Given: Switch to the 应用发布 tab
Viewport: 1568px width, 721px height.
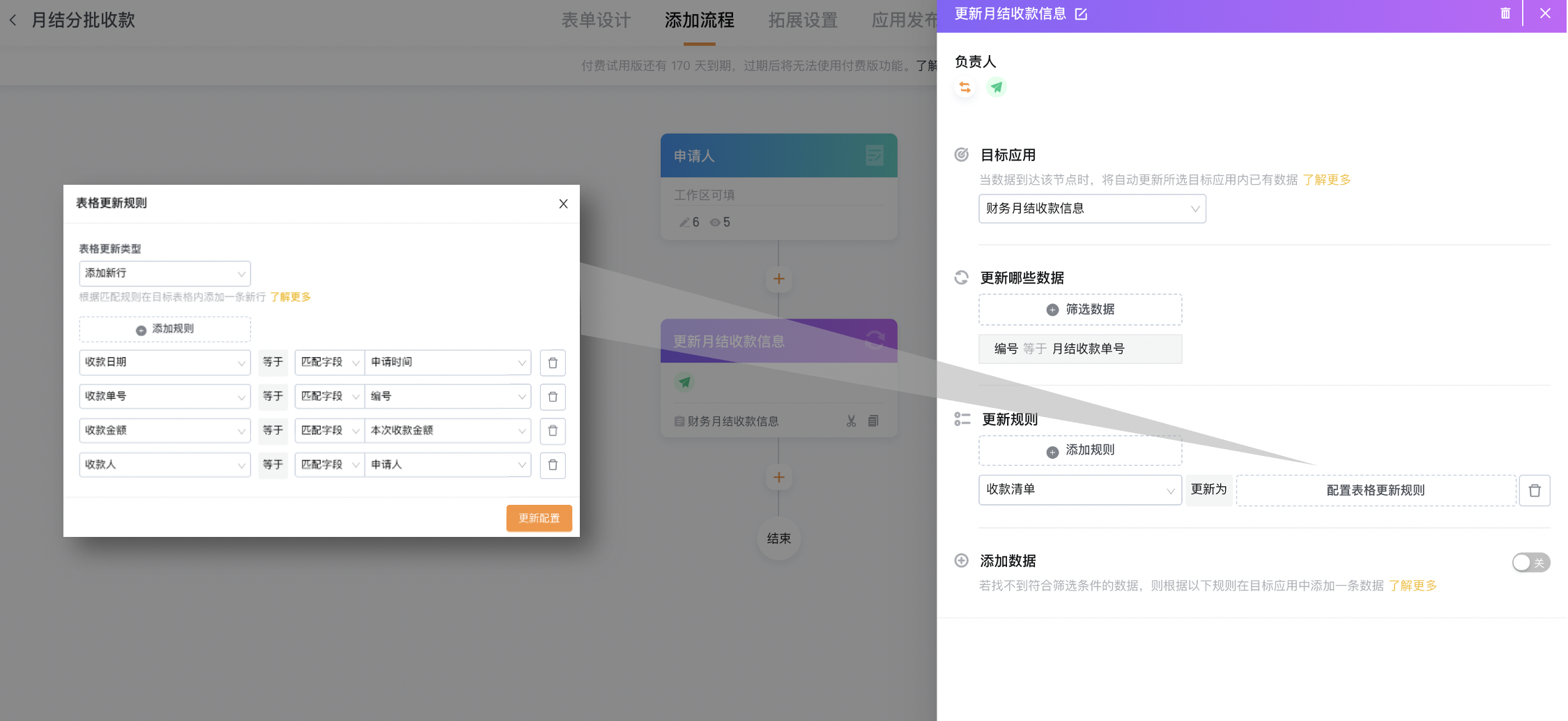Looking at the screenshot, I should click(904, 20).
